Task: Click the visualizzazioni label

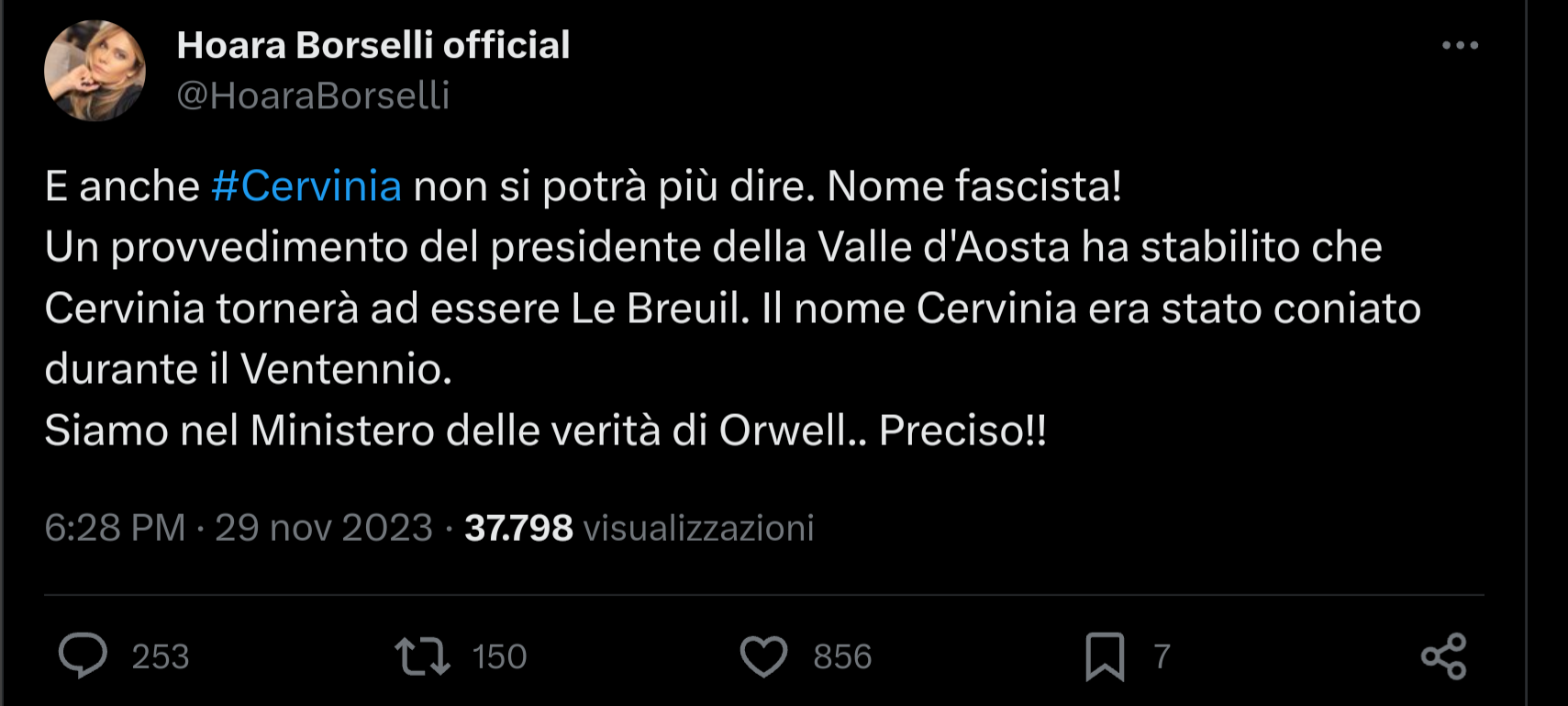Action: pyautogui.click(x=698, y=528)
